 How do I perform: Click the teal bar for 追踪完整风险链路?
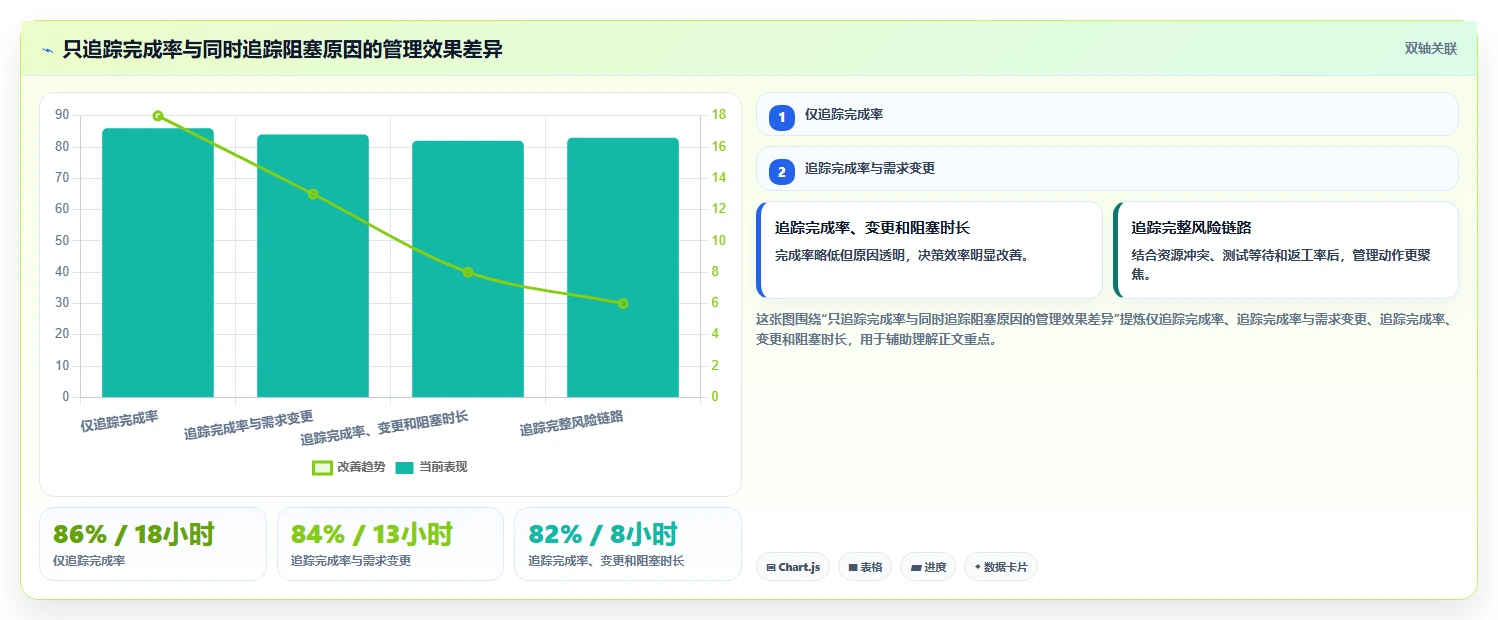[623, 267]
